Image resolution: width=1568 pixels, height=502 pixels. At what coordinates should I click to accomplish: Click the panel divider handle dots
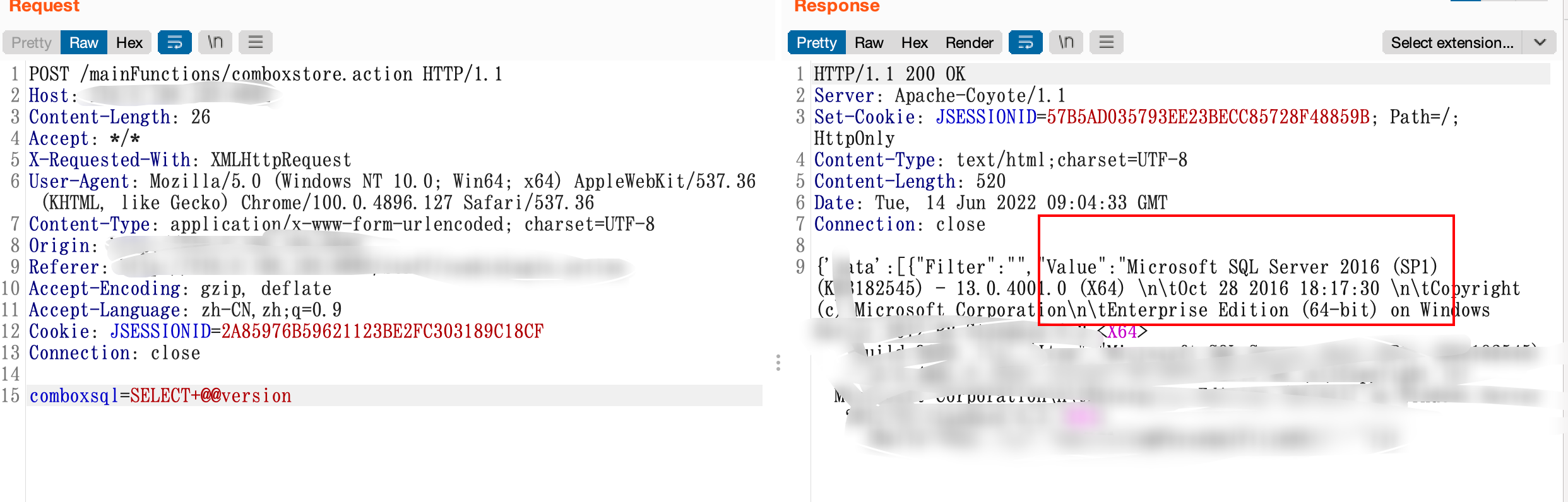[778, 363]
